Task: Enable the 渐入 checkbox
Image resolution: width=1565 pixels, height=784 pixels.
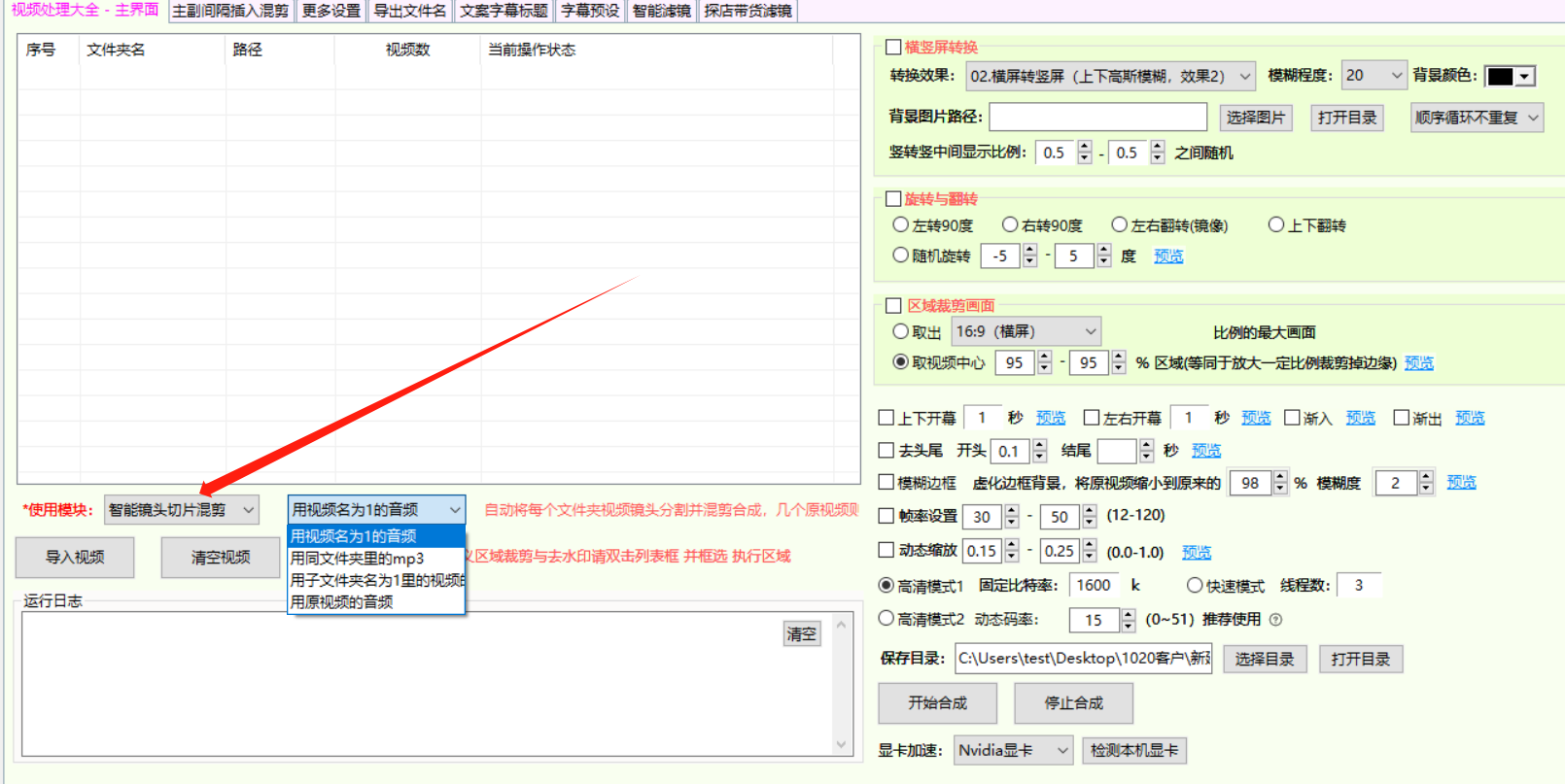Action: [x=1292, y=418]
